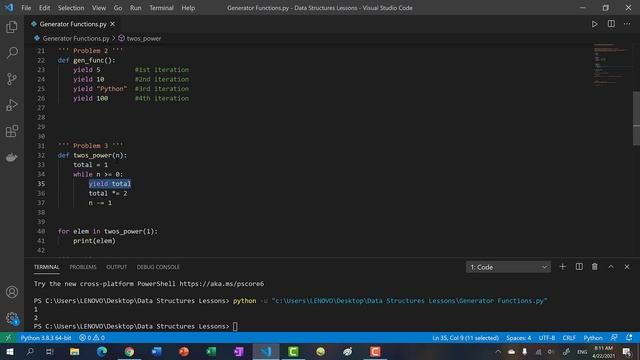Viewport: 640px width, 360px height.
Task: Open Excel from the taskbar
Action: pos(211,351)
